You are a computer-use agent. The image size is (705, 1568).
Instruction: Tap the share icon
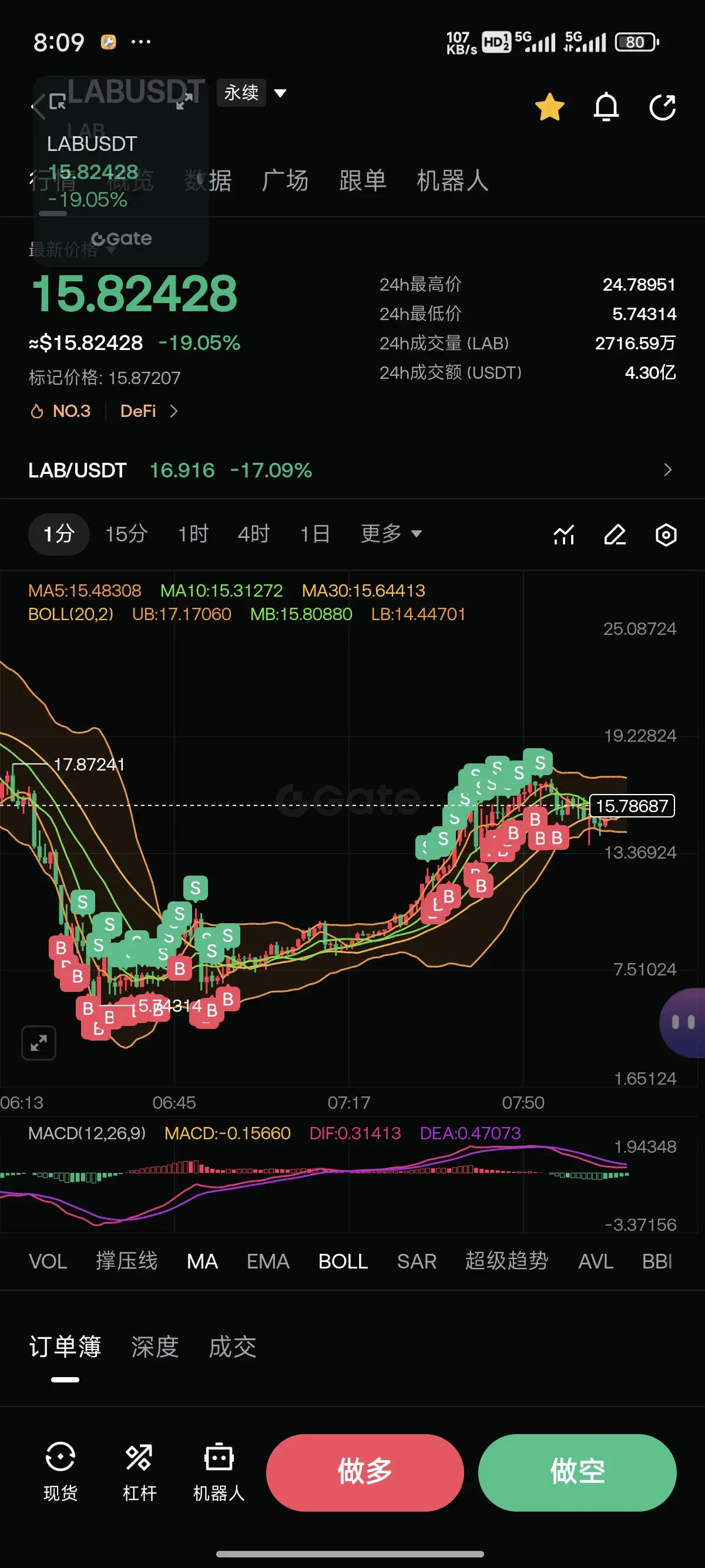pos(662,107)
